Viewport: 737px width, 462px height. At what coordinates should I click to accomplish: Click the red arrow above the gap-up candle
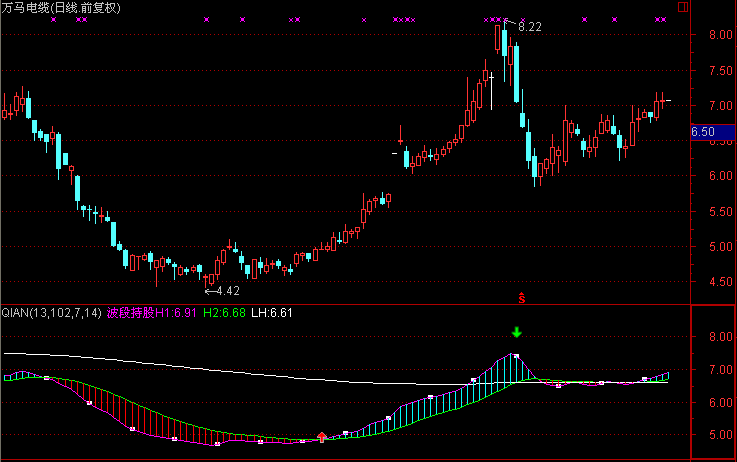point(401,134)
